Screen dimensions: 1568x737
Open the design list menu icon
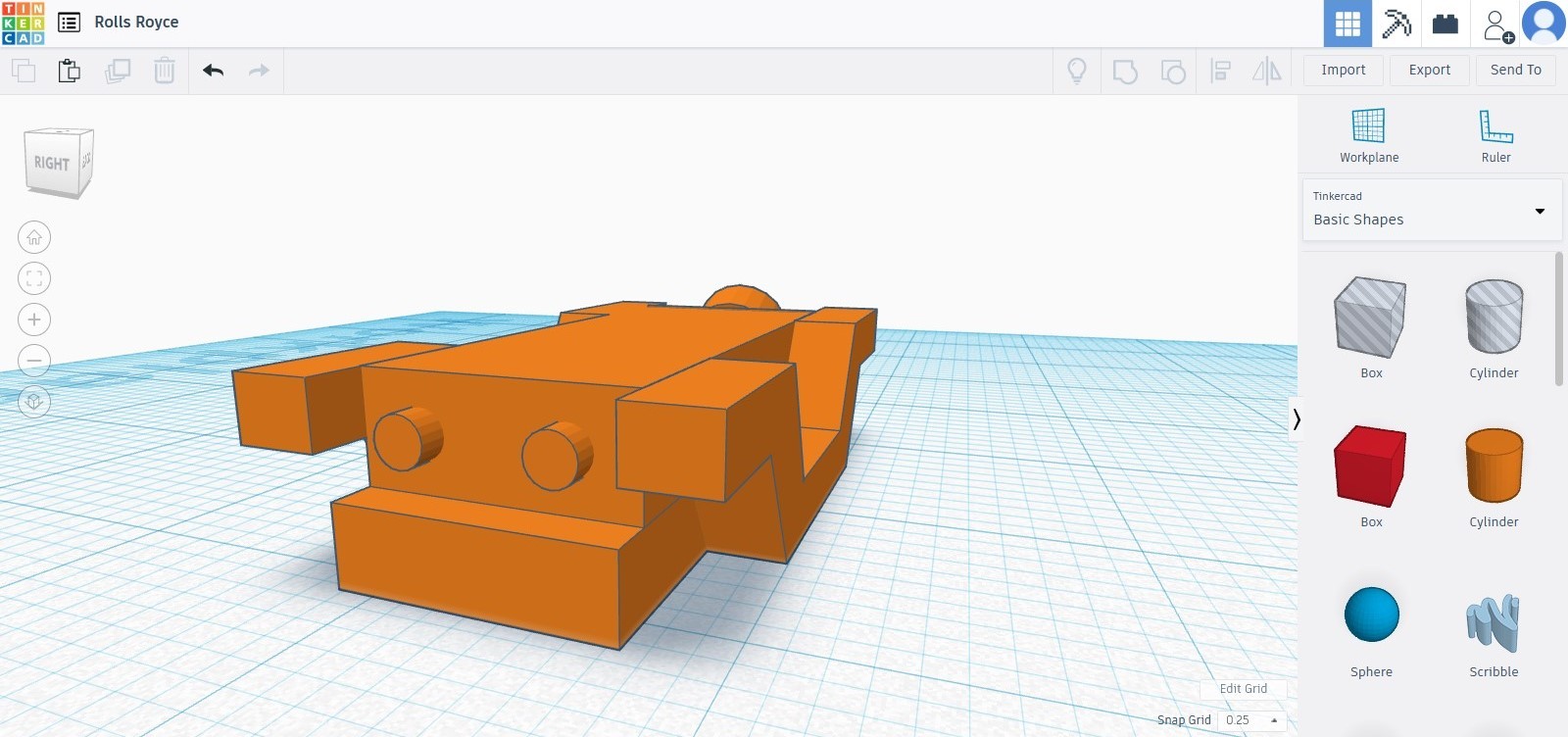69,22
